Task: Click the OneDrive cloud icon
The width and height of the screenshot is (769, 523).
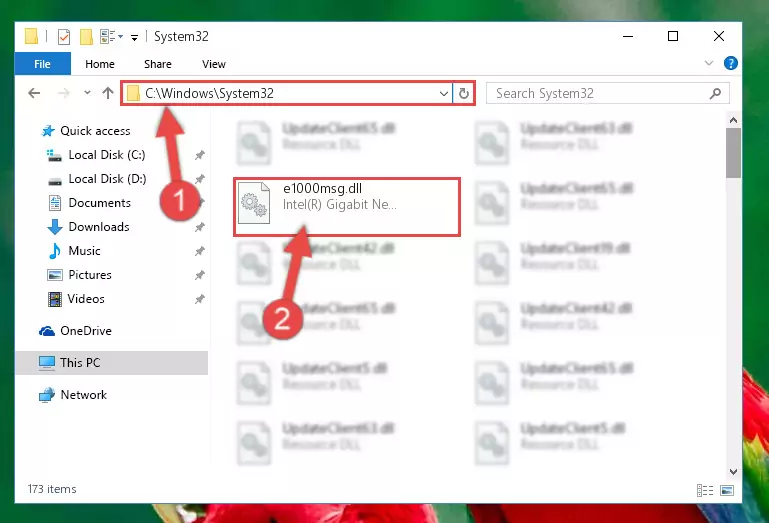Action: (47, 331)
